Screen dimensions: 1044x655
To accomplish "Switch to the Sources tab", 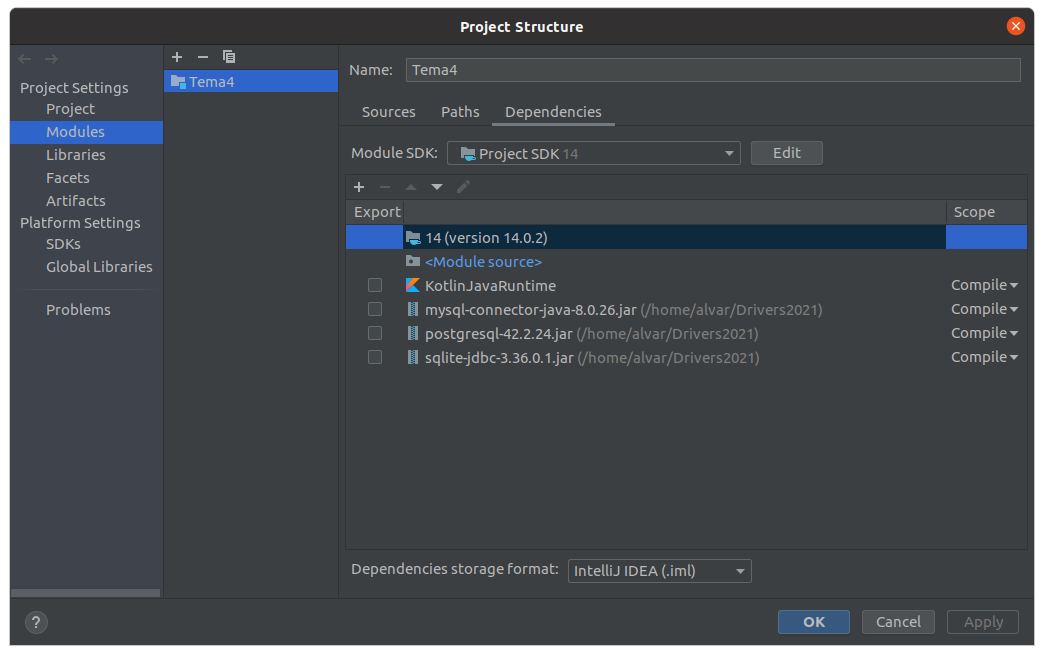I will click(x=388, y=112).
